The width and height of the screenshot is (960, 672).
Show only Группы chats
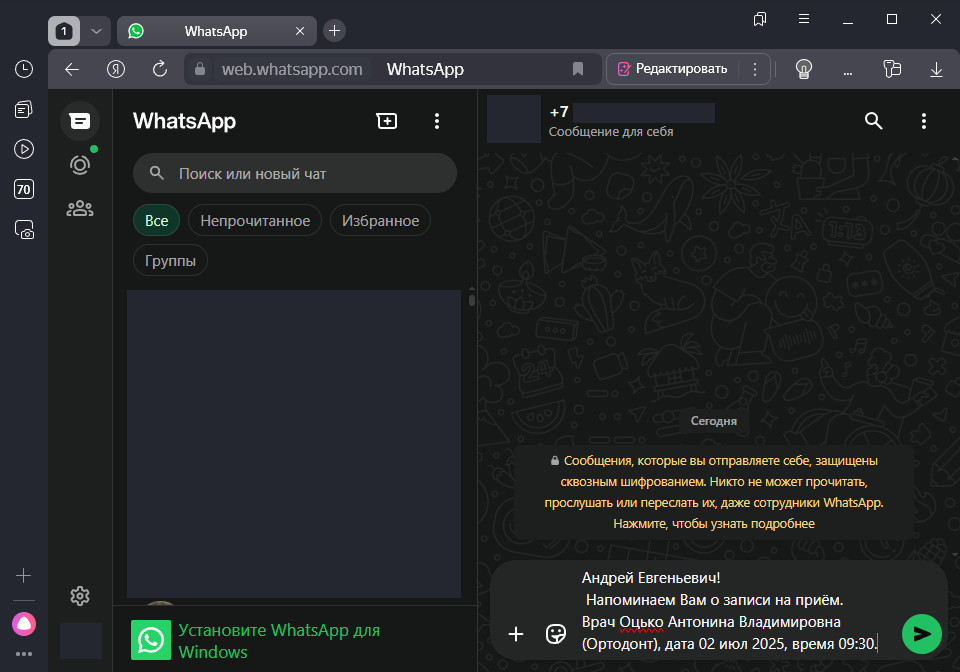point(170,261)
